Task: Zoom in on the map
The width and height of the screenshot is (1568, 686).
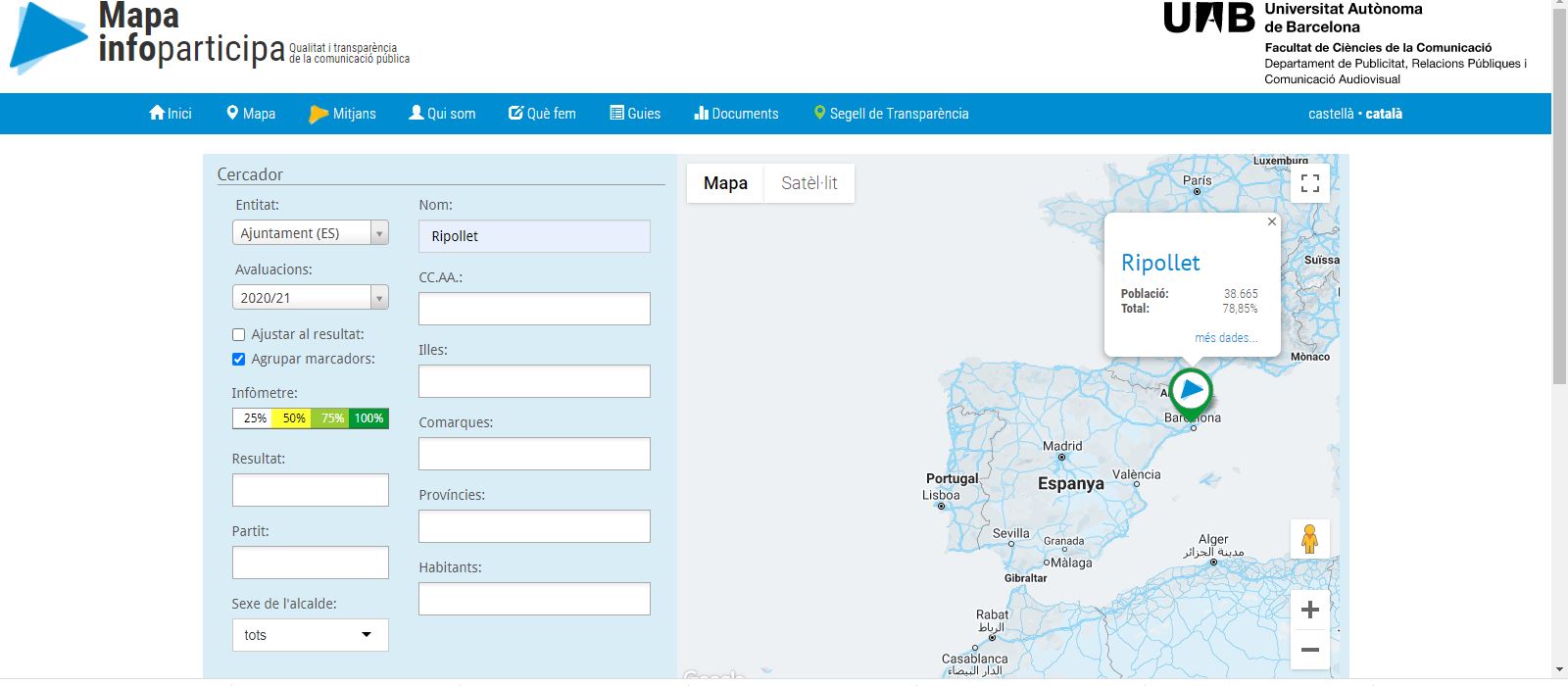Action: (1309, 610)
